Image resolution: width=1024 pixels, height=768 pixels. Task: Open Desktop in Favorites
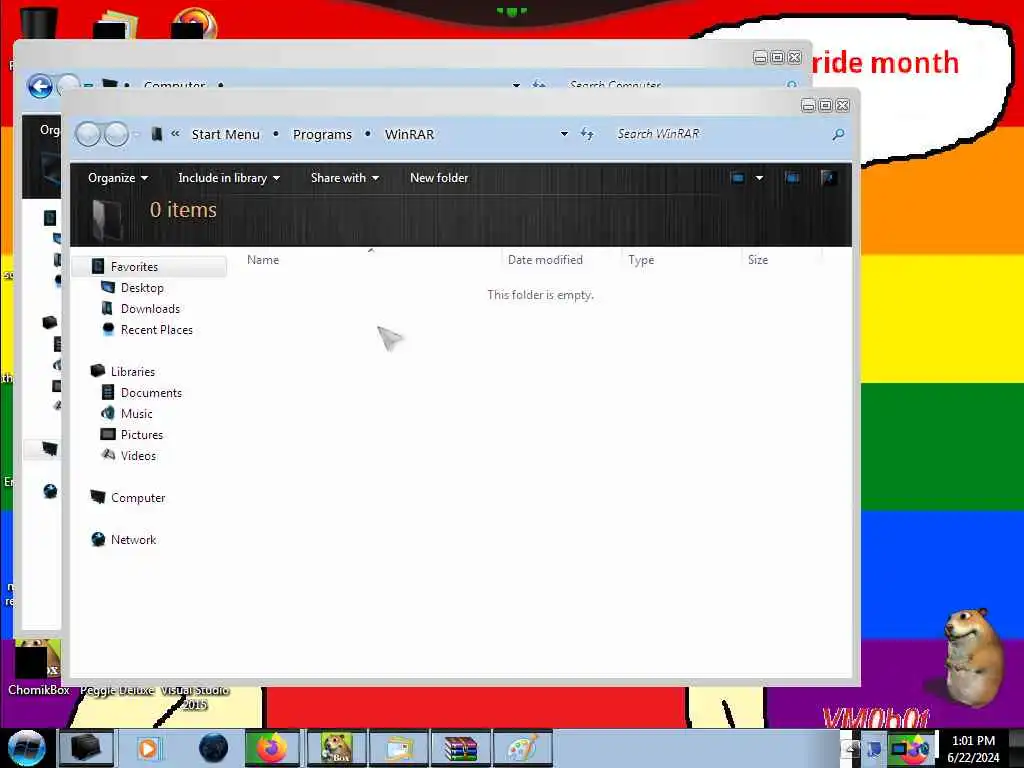pyautogui.click(x=142, y=287)
